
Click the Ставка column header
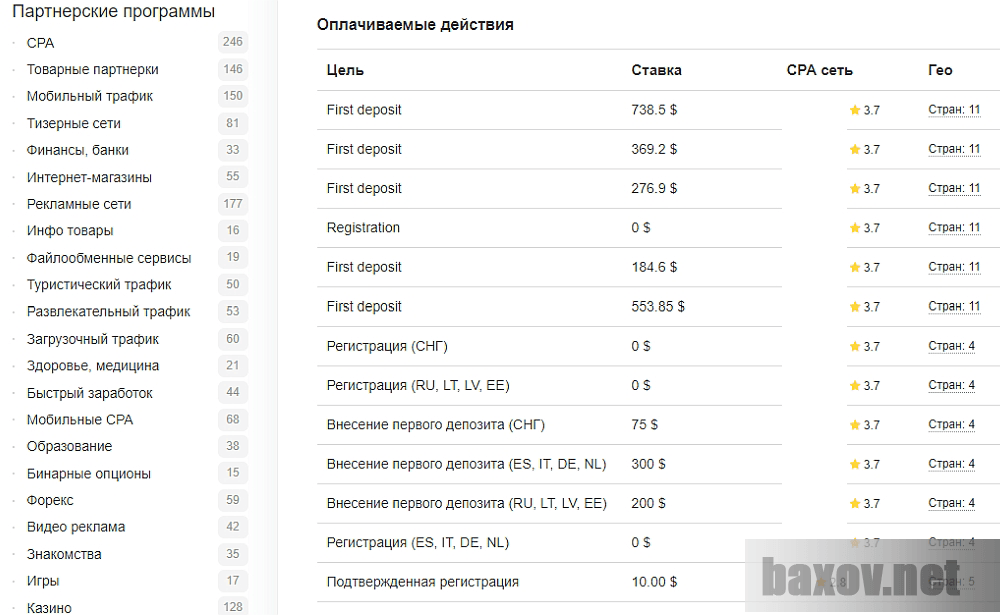coord(656,70)
